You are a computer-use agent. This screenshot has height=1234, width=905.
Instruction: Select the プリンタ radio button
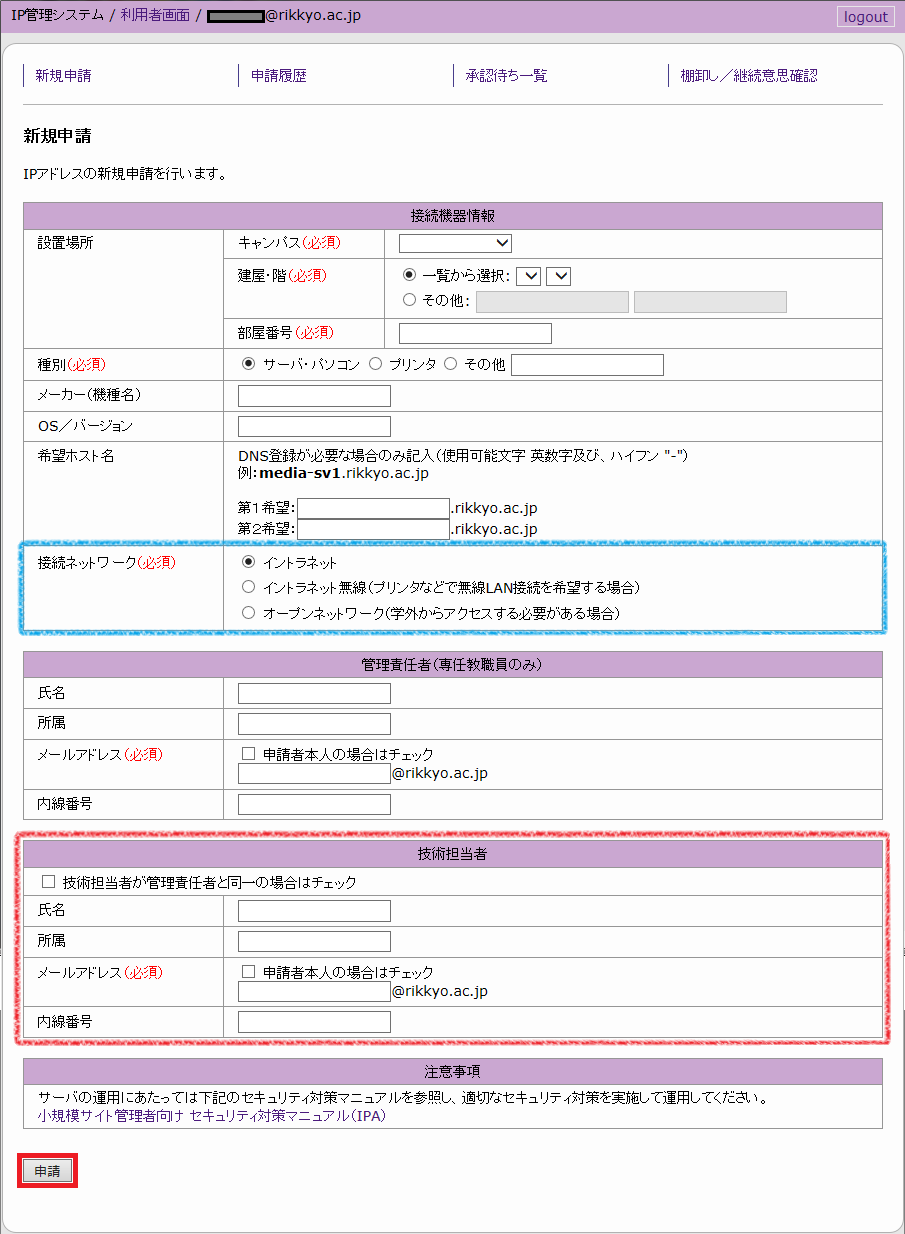376,364
